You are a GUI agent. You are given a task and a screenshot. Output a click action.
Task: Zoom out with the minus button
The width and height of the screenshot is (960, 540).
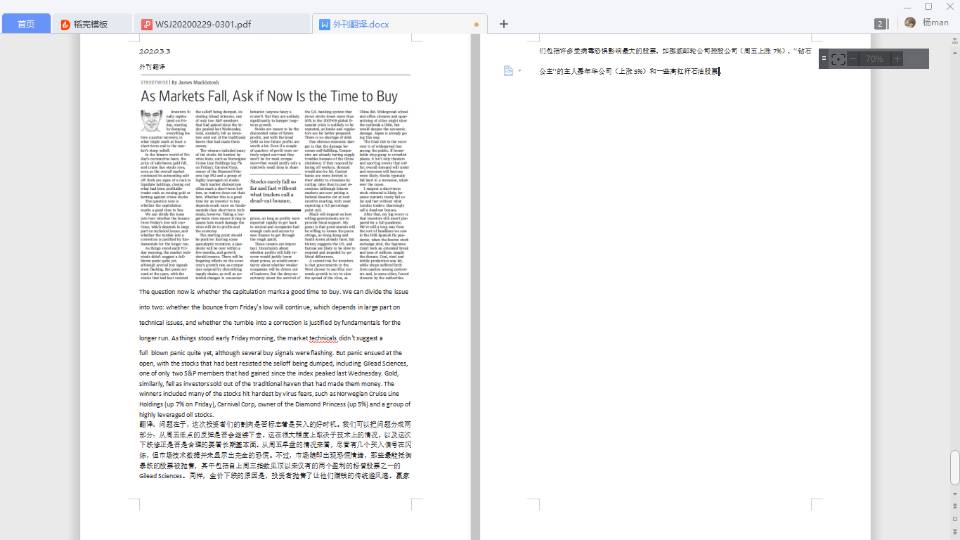(852, 59)
